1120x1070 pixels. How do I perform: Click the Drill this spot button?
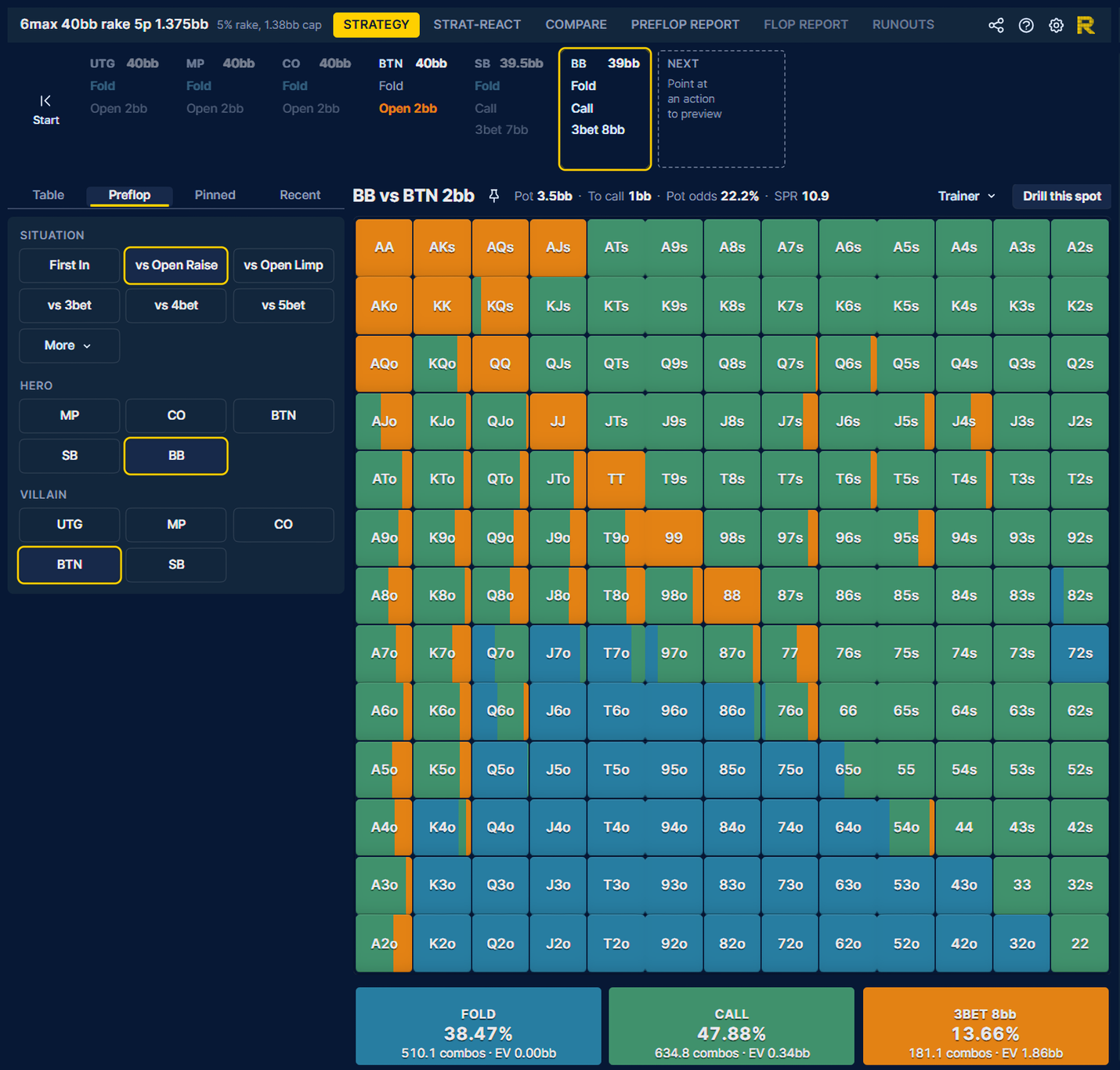pos(1062,196)
